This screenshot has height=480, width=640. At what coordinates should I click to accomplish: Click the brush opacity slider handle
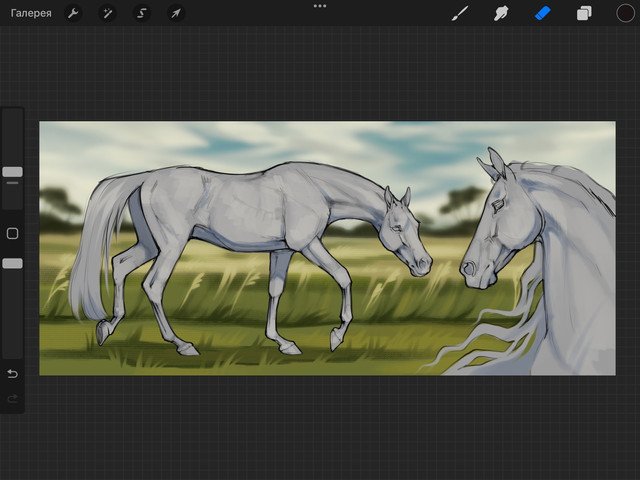tap(12, 263)
